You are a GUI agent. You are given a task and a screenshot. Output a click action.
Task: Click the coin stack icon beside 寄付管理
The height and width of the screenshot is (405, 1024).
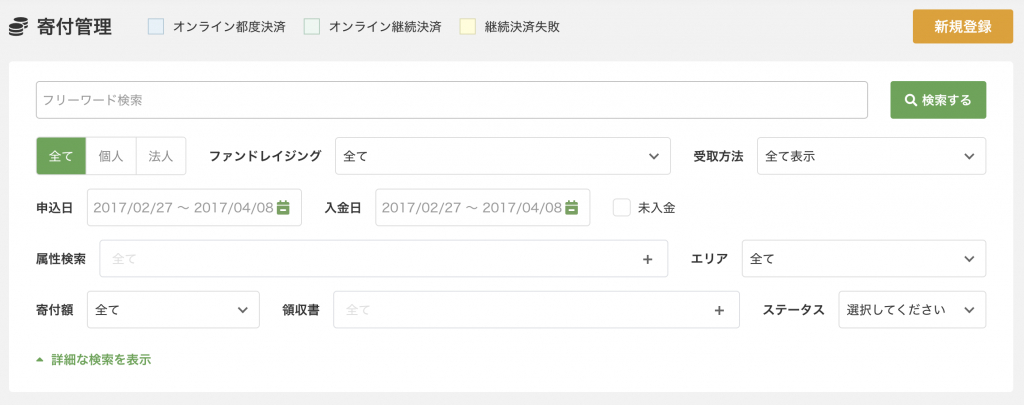pos(18,27)
